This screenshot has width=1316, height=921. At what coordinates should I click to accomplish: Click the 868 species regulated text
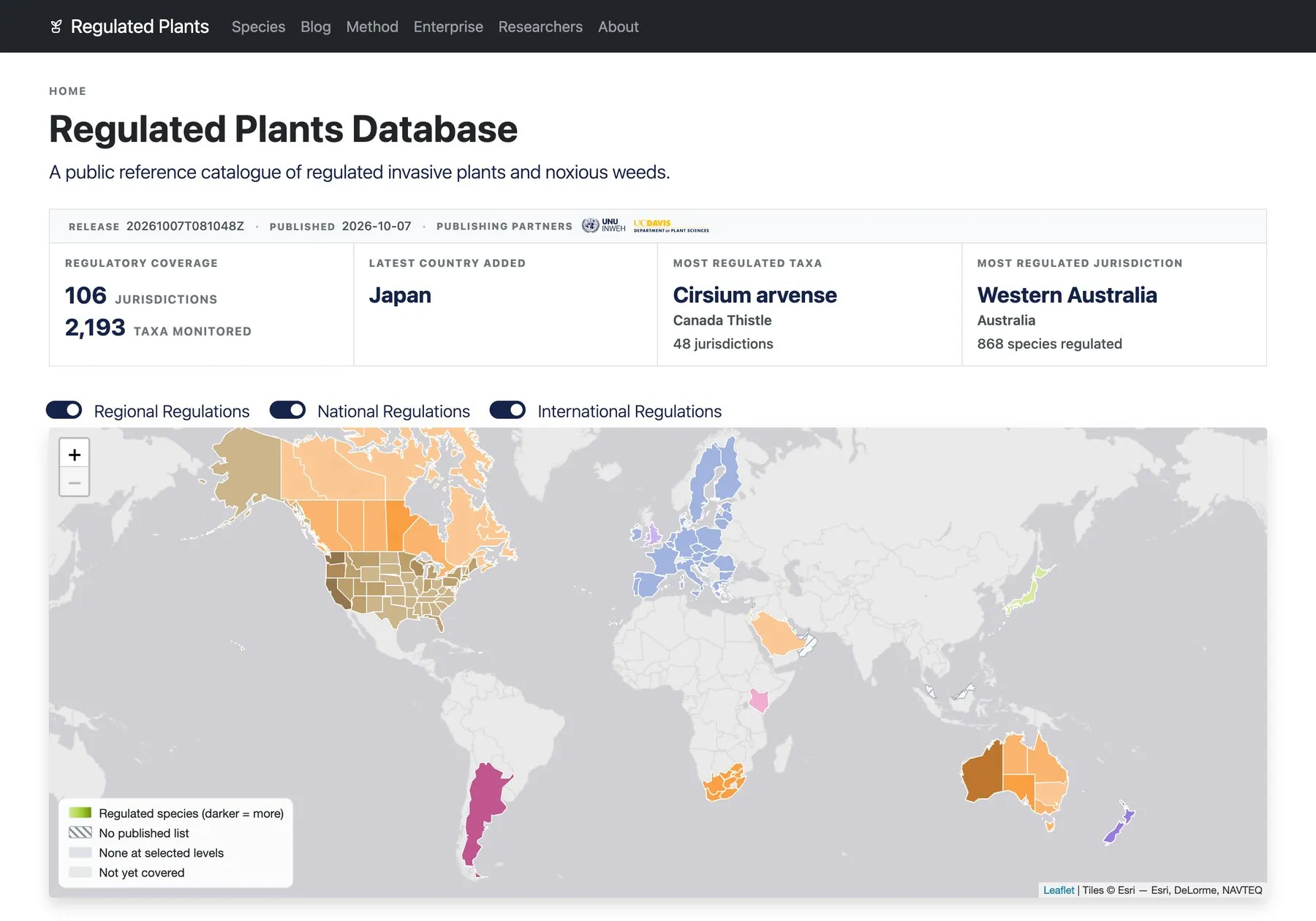click(1049, 344)
